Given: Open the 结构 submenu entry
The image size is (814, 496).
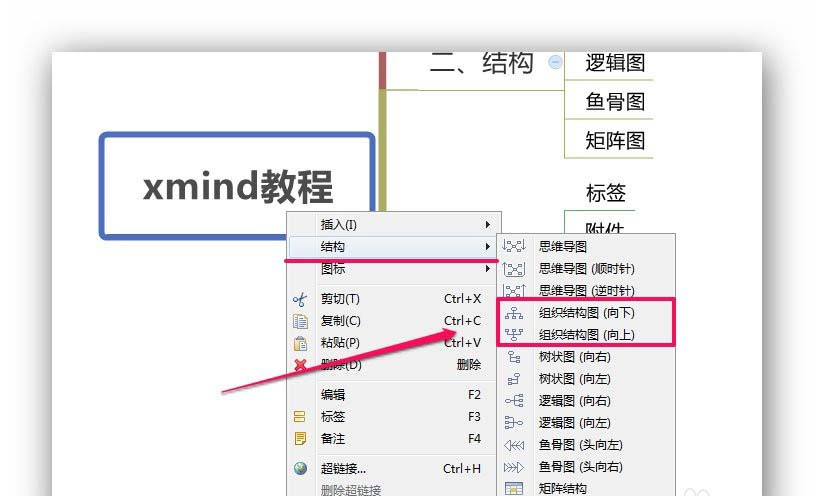Looking at the screenshot, I should [394, 247].
